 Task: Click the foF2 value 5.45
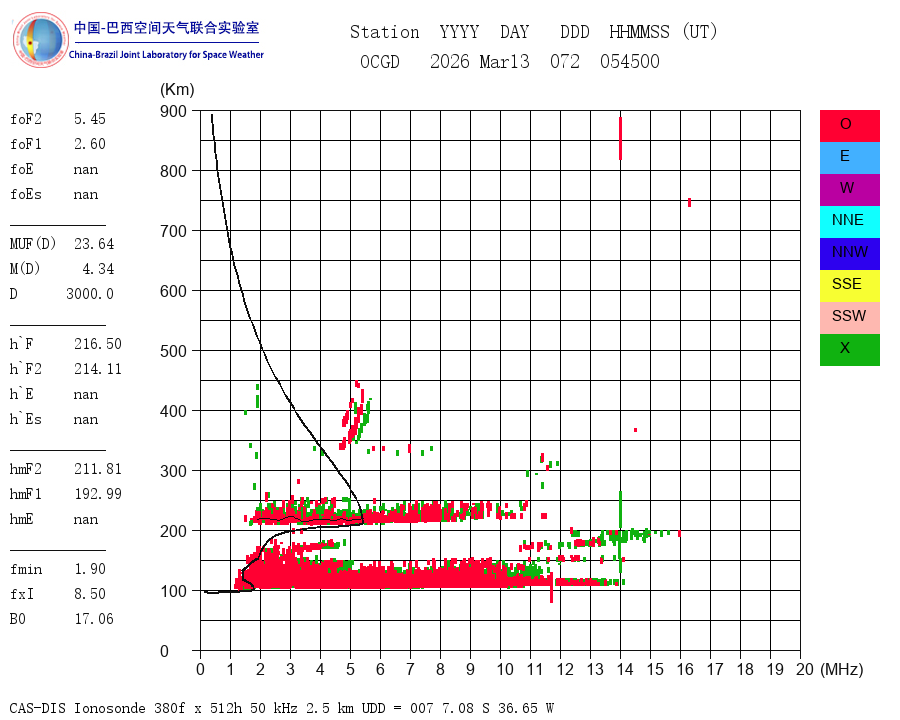pyautogui.click(x=90, y=119)
